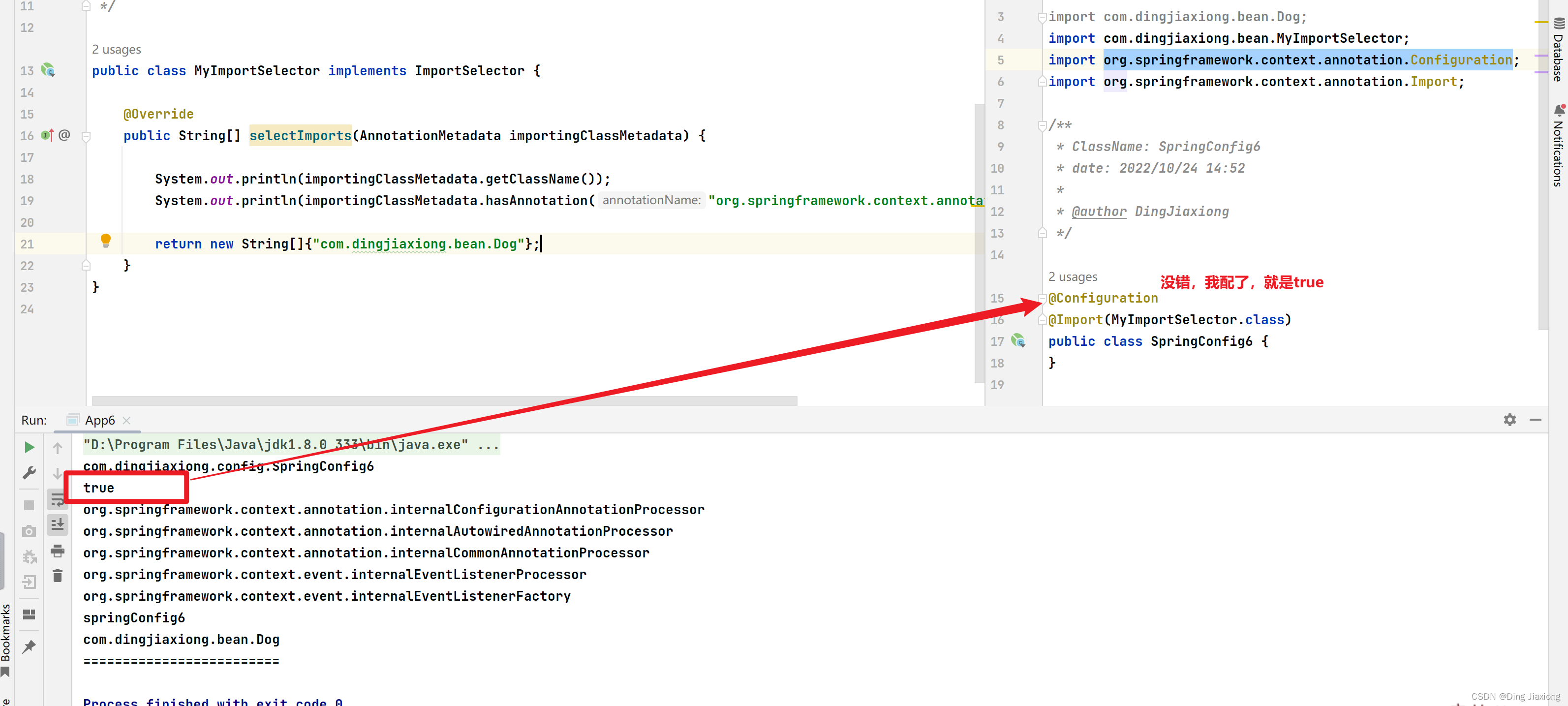
Task: Open run configuration wrench icon
Action: pyautogui.click(x=29, y=473)
